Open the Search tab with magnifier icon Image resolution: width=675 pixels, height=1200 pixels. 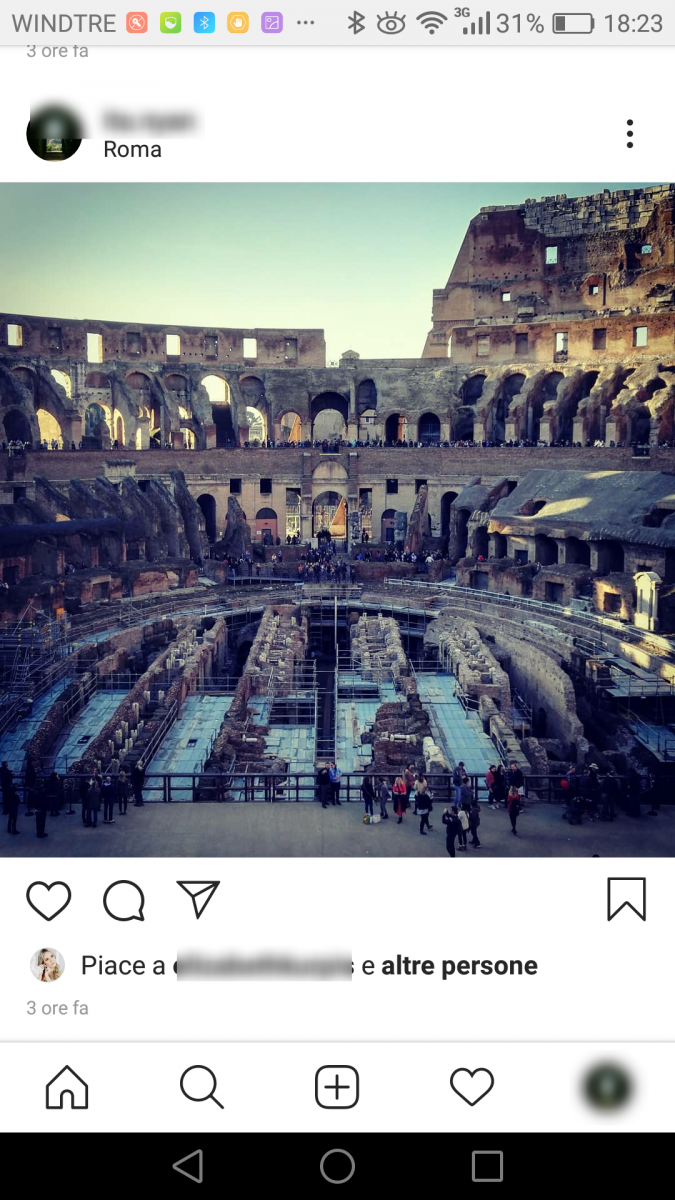202,1087
